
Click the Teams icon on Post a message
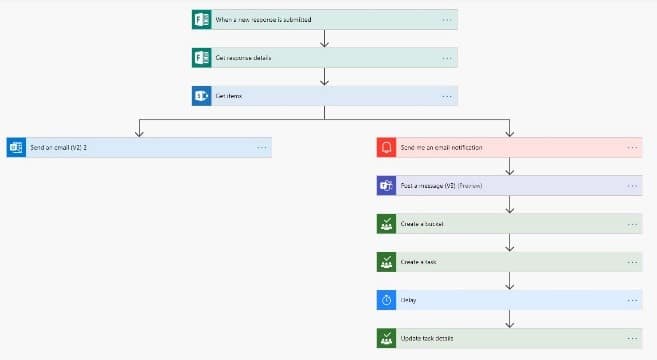coord(386,186)
